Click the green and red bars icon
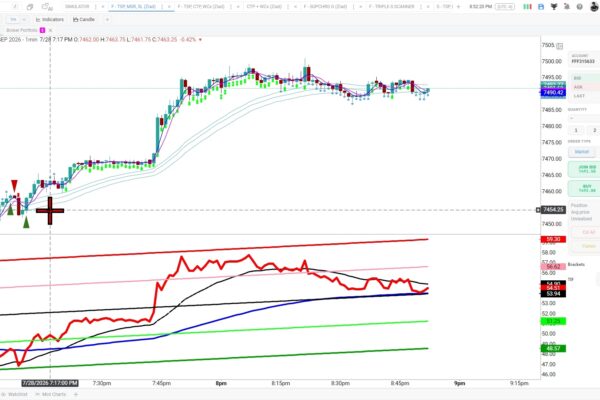The height and width of the screenshot is (400, 600). click(528, 7)
